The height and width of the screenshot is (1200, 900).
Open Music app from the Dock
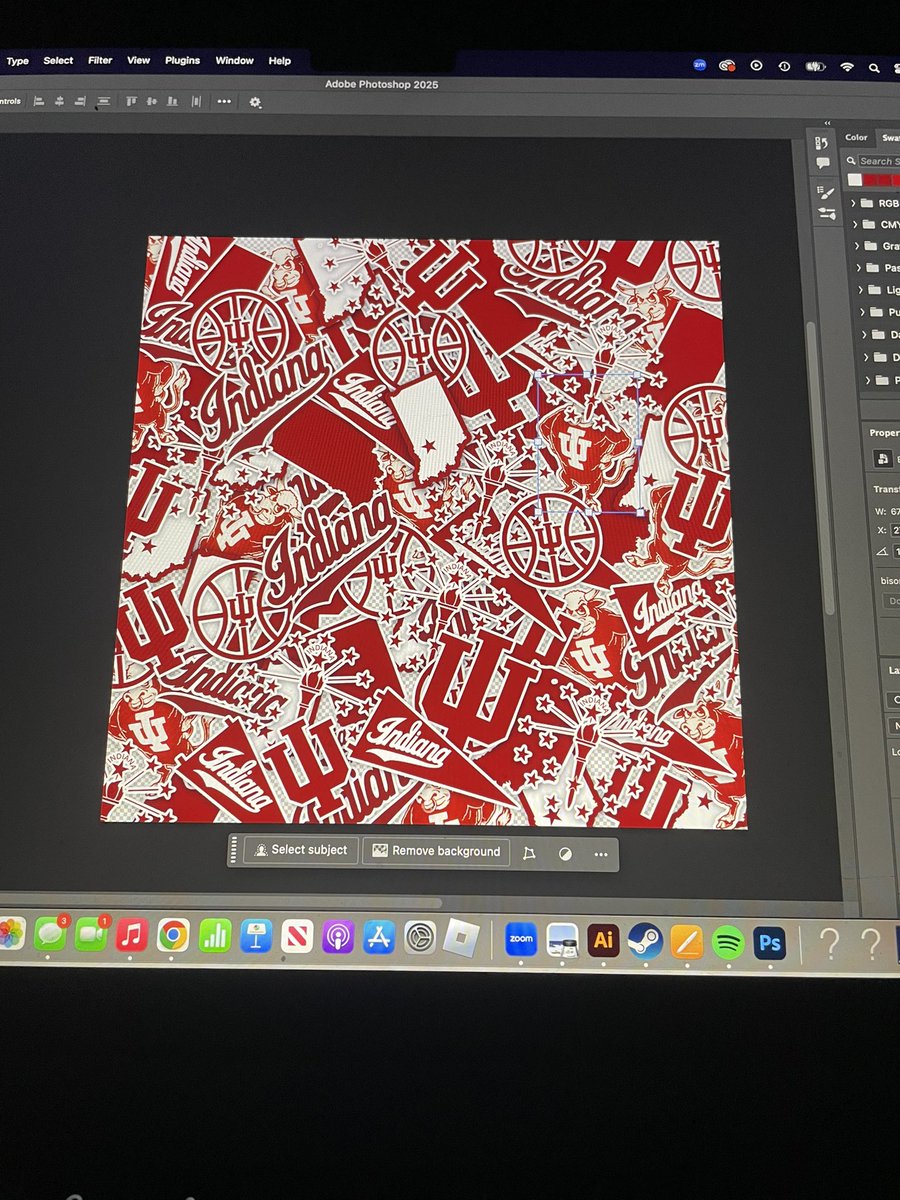132,935
